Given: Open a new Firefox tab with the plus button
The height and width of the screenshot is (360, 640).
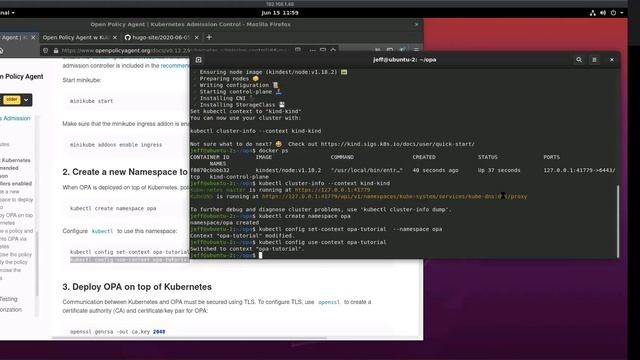Looking at the screenshot, I should 209,37.
